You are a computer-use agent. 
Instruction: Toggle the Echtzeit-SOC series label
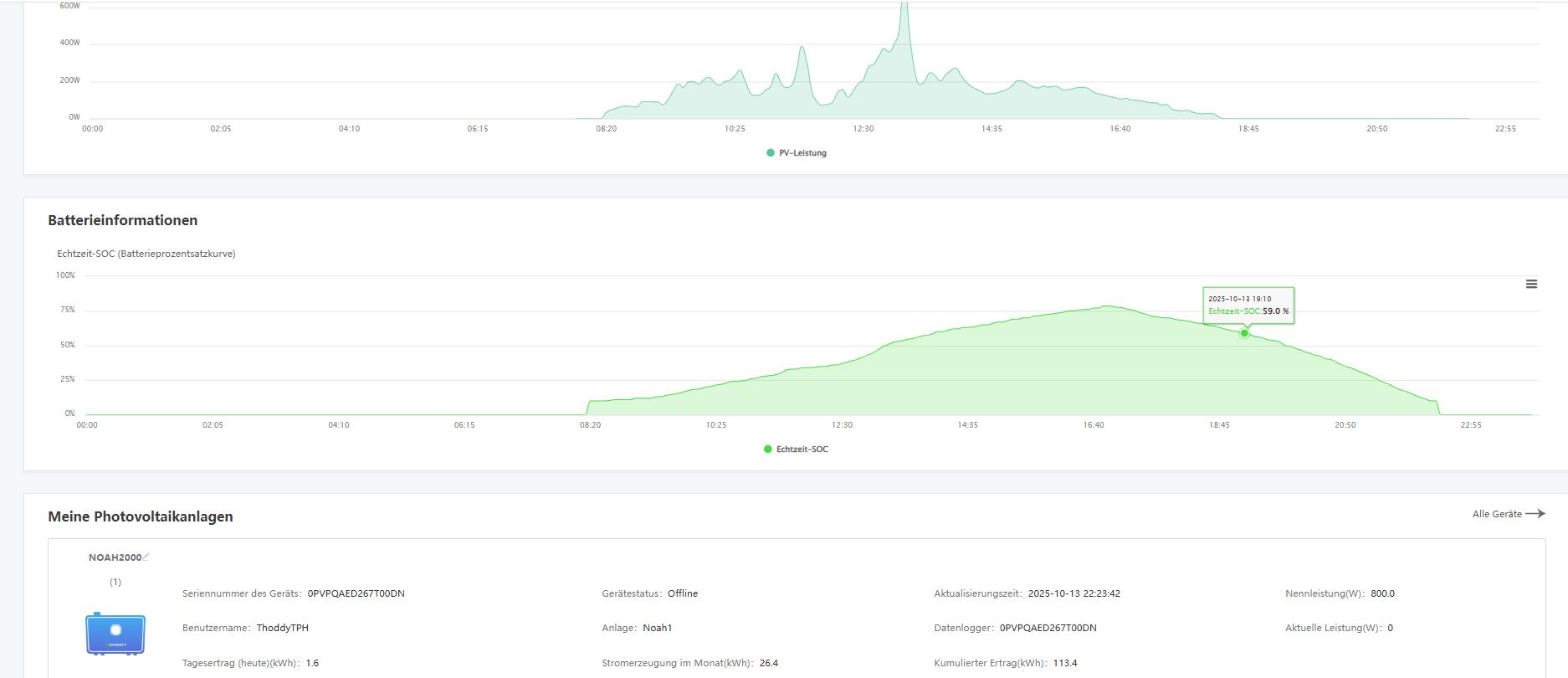tap(802, 449)
